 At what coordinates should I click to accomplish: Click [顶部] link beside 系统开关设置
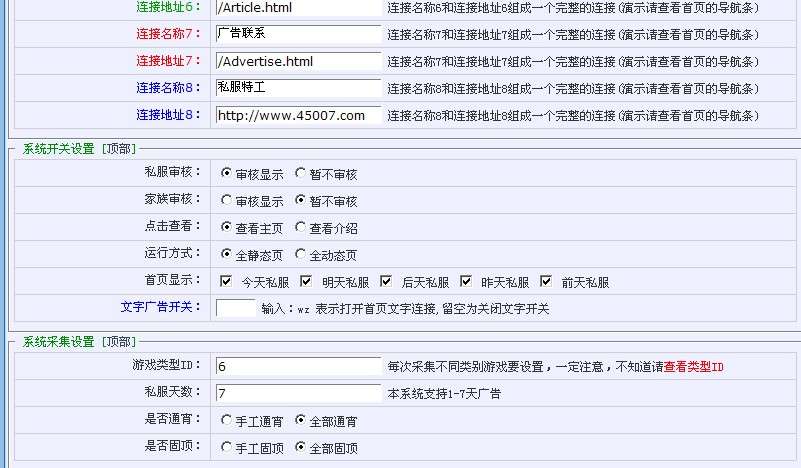tap(118, 149)
